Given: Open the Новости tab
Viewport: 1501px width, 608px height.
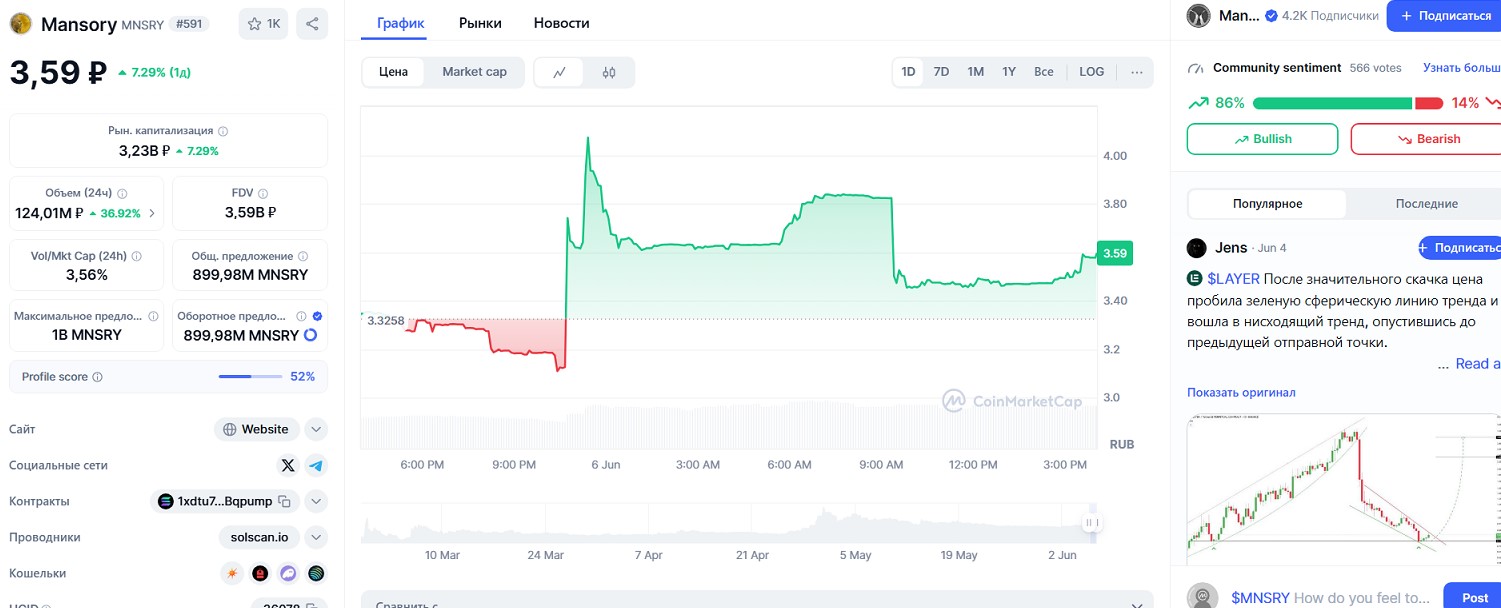Looking at the screenshot, I should click(x=561, y=22).
